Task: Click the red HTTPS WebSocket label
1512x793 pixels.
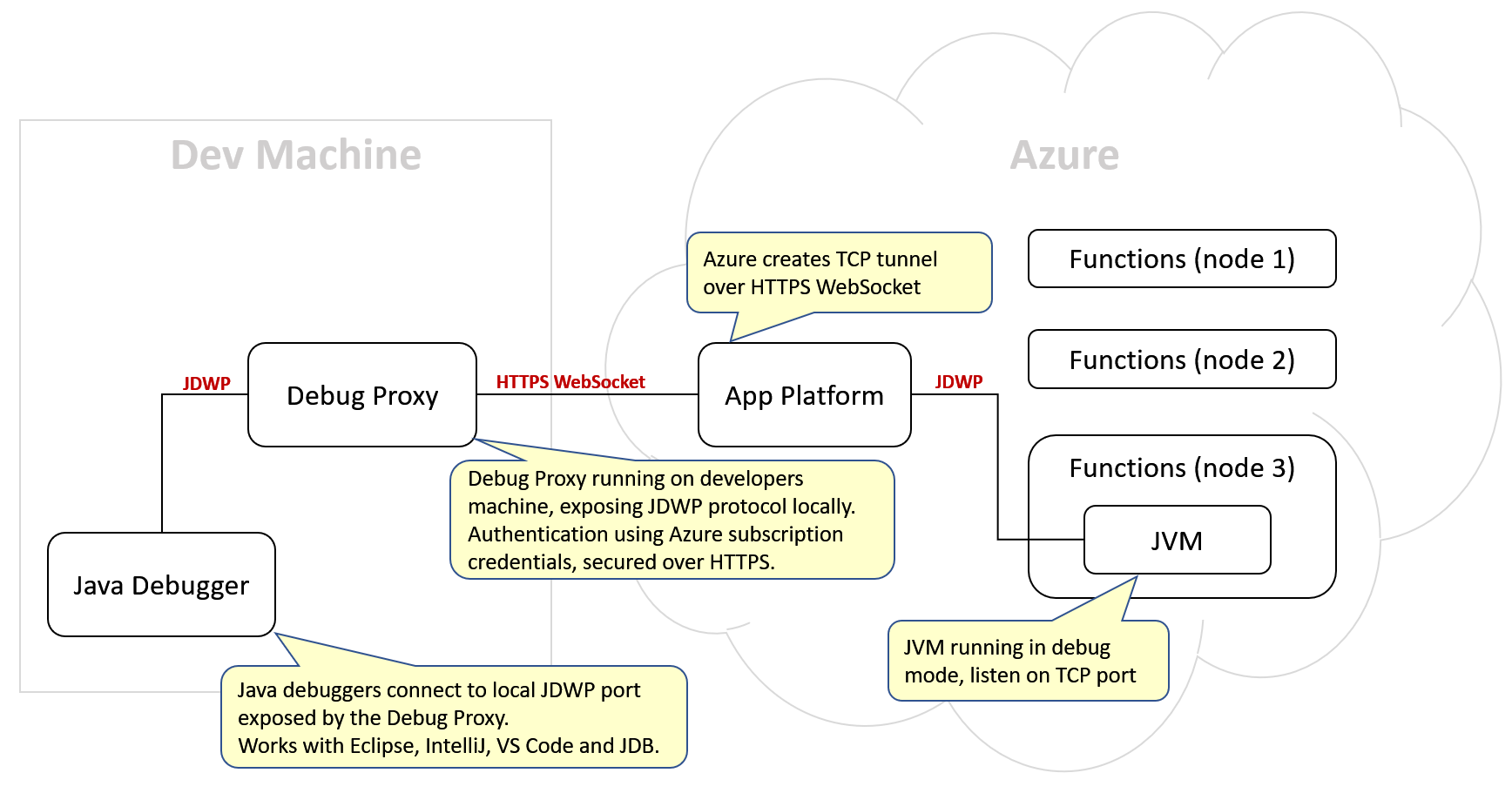Action: click(570, 382)
